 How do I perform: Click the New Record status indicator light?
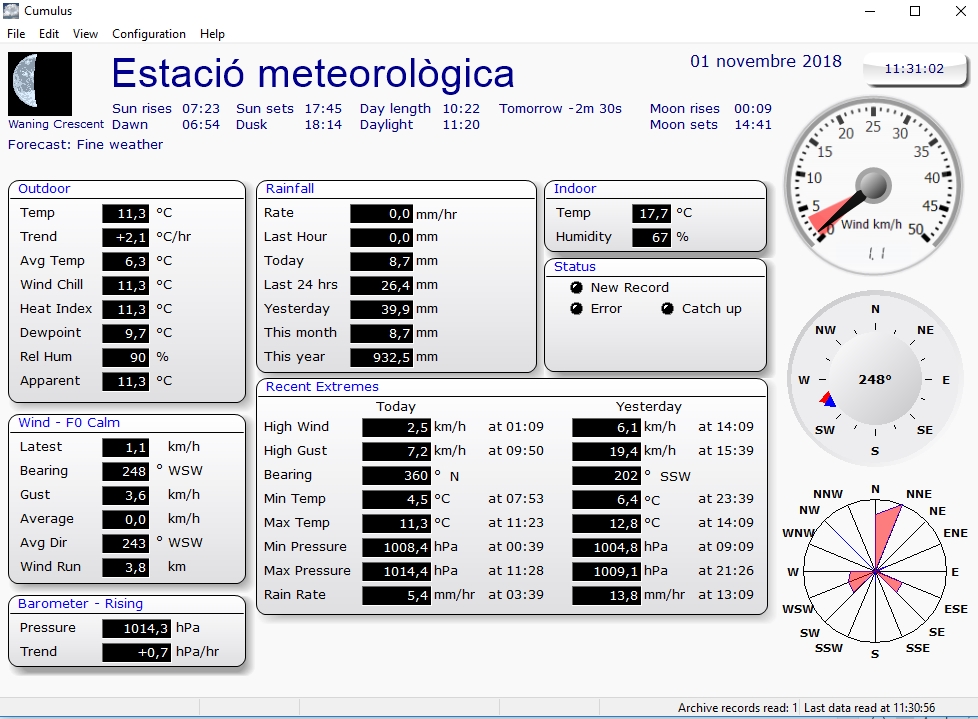(x=576, y=288)
